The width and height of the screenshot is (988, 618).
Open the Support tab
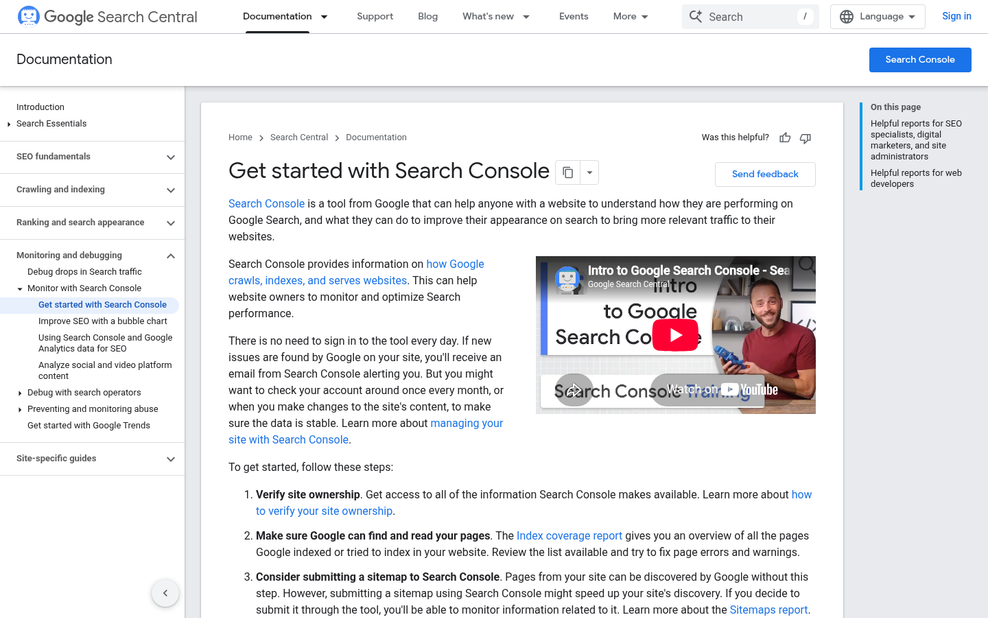(x=375, y=16)
